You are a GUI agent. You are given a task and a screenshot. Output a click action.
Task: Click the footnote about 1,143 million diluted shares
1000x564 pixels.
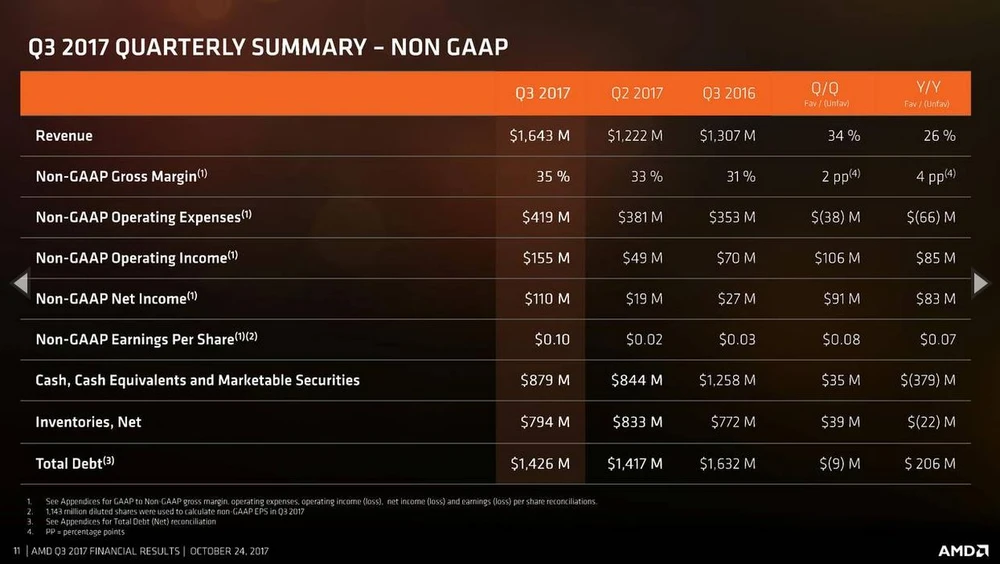pos(175,511)
